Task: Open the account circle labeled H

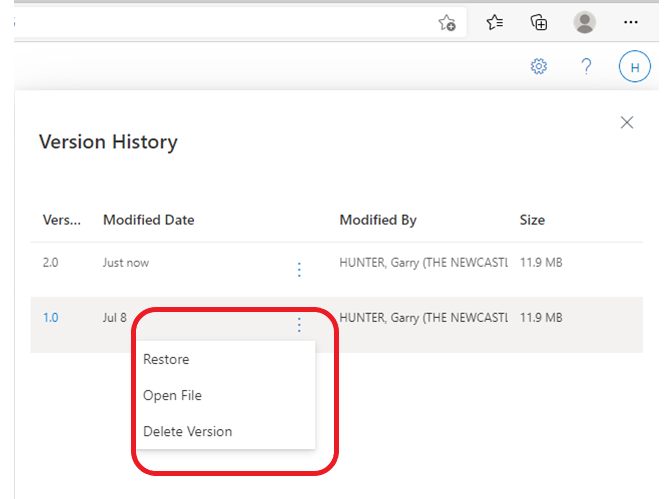Action: point(634,67)
